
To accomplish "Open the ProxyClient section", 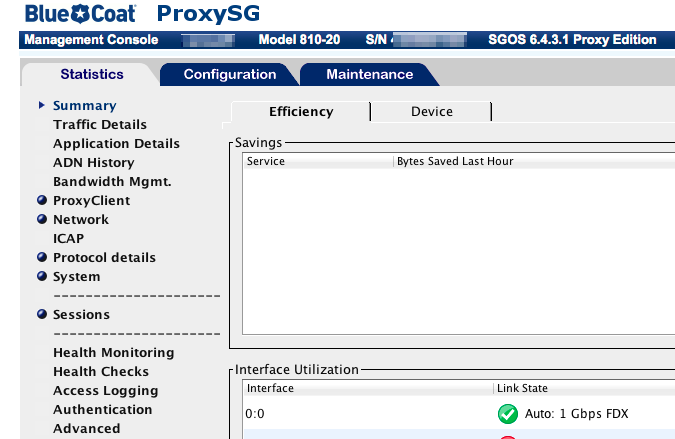I will coord(91,201).
